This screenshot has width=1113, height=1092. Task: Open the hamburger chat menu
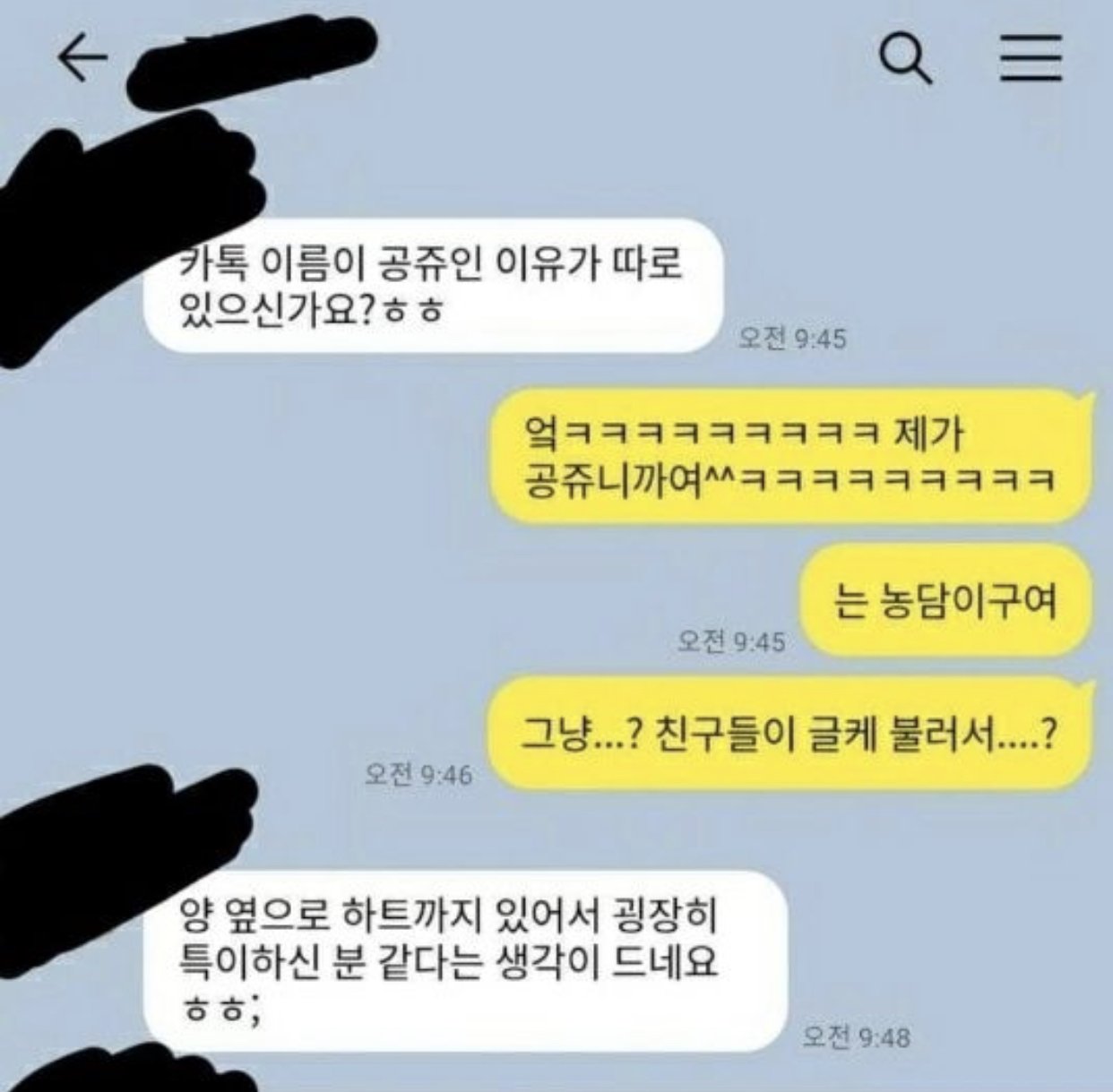(1031, 59)
